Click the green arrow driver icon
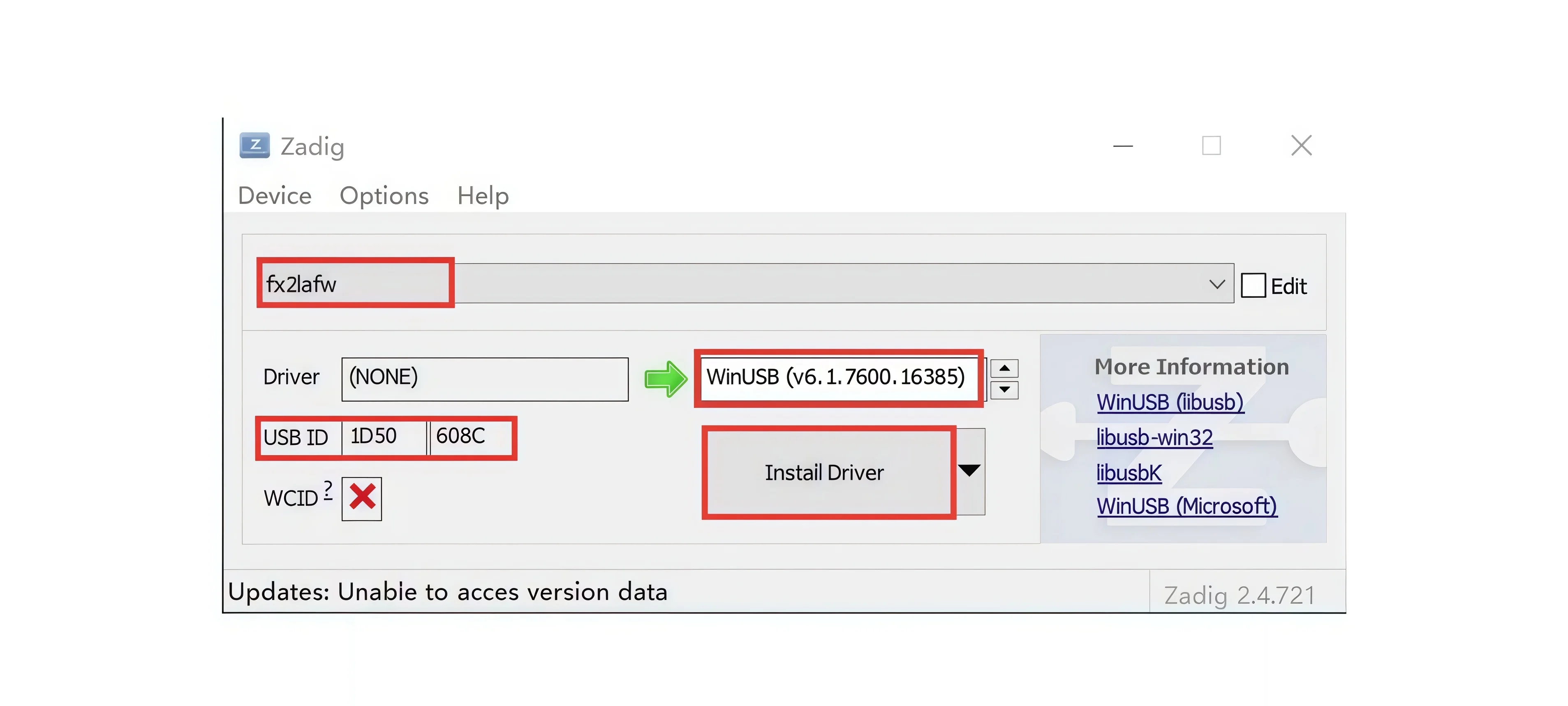Screen dimensions: 1568x706 point(666,379)
